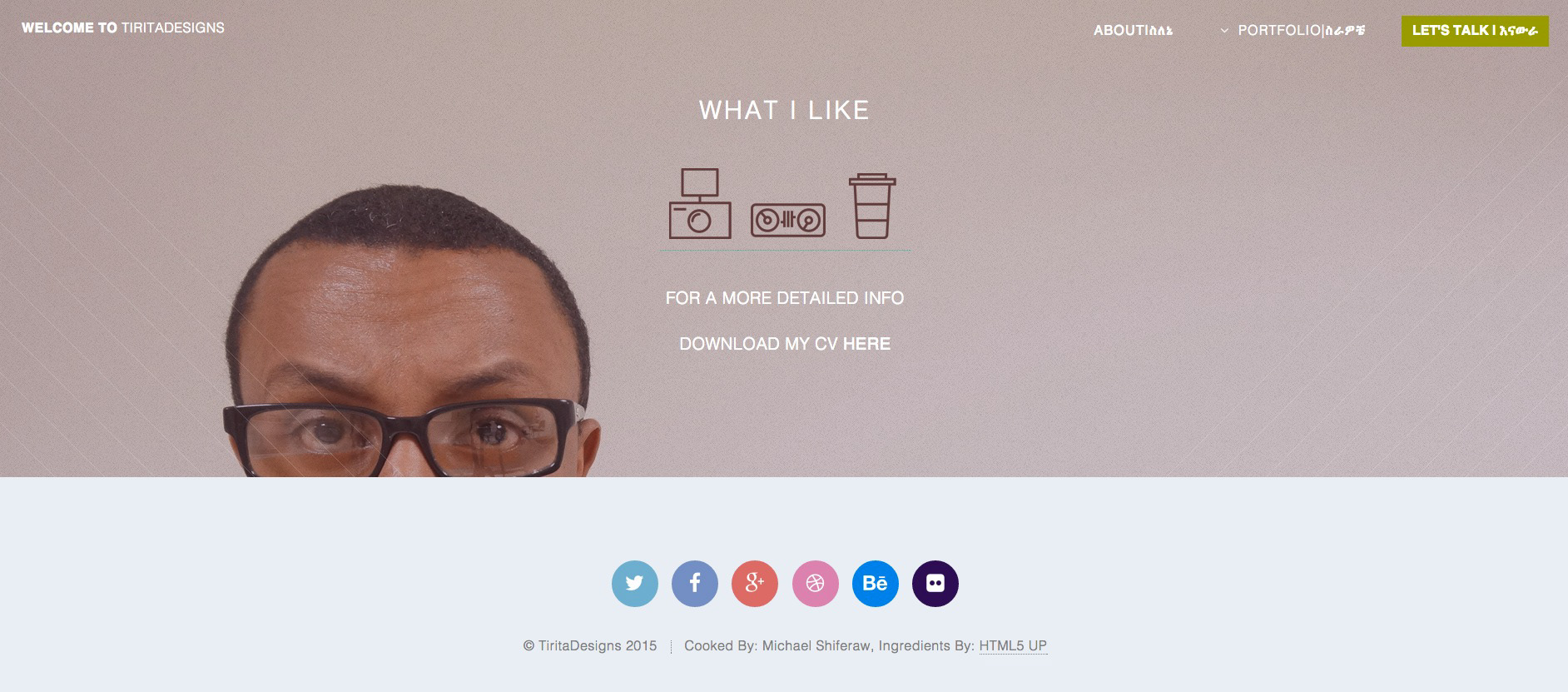The width and height of the screenshot is (1568, 692).
Task: Click the Cooked By Michael Shiferaw credit
Action: coord(777,646)
